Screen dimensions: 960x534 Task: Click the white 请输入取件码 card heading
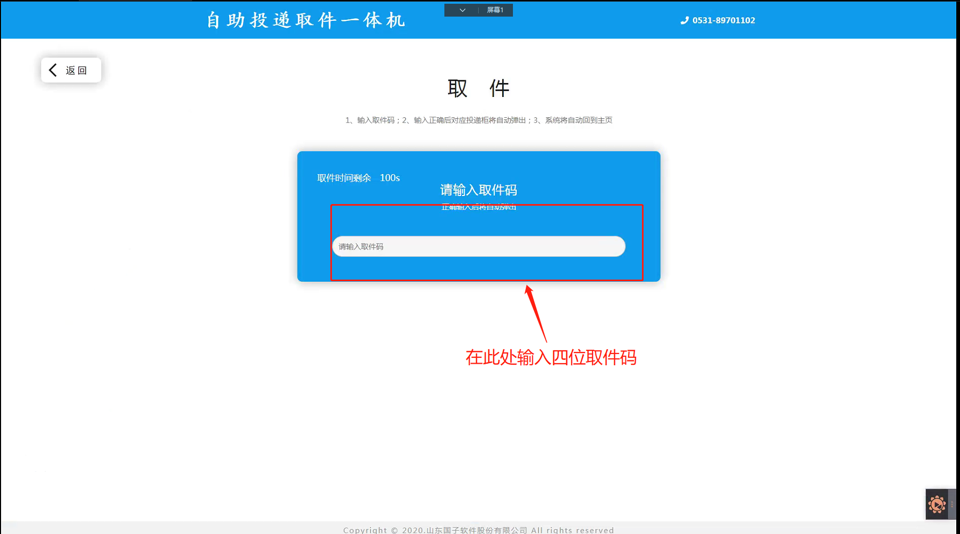[x=478, y=190]
